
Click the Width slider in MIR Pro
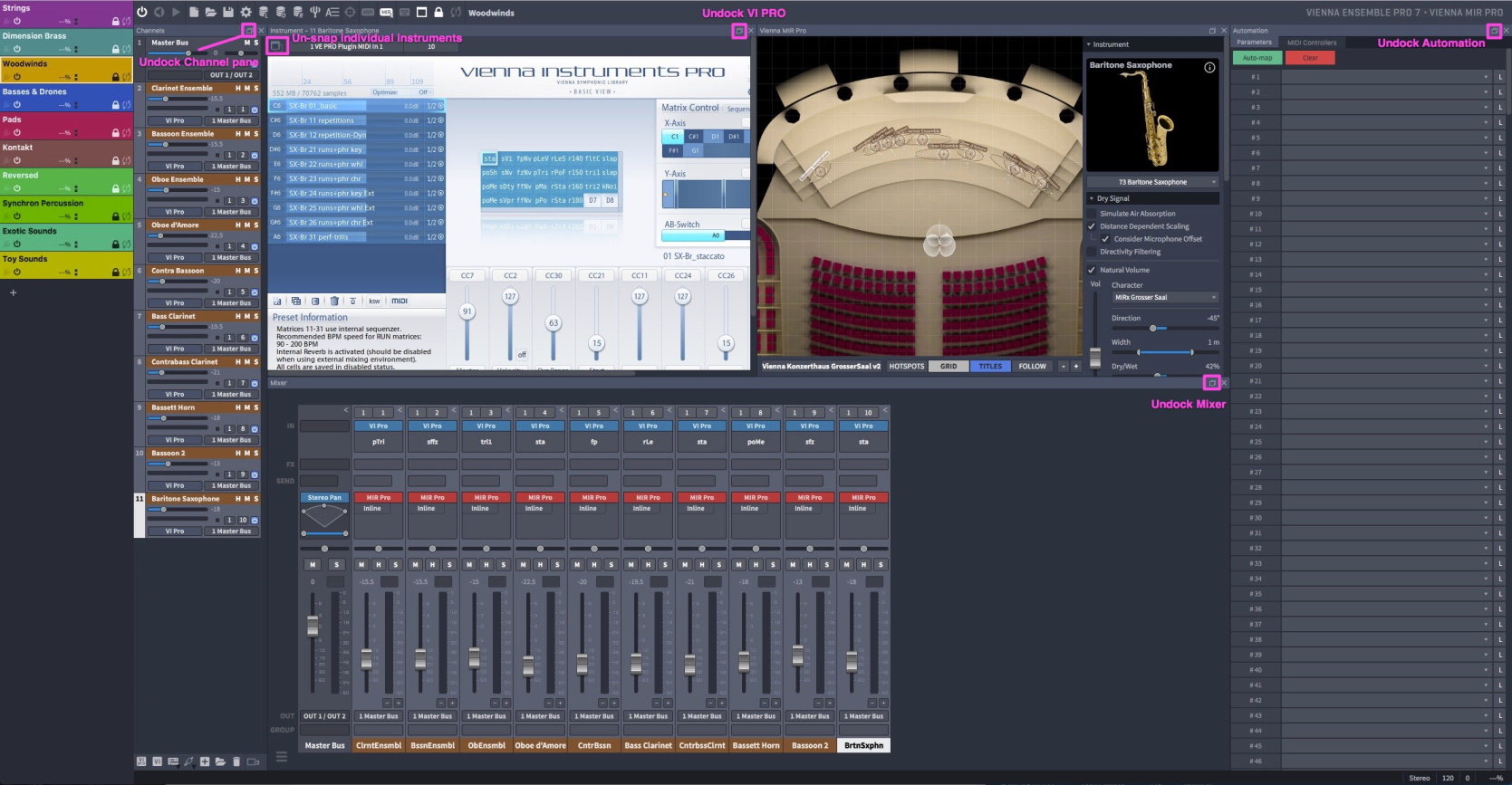coord(1165,351)
